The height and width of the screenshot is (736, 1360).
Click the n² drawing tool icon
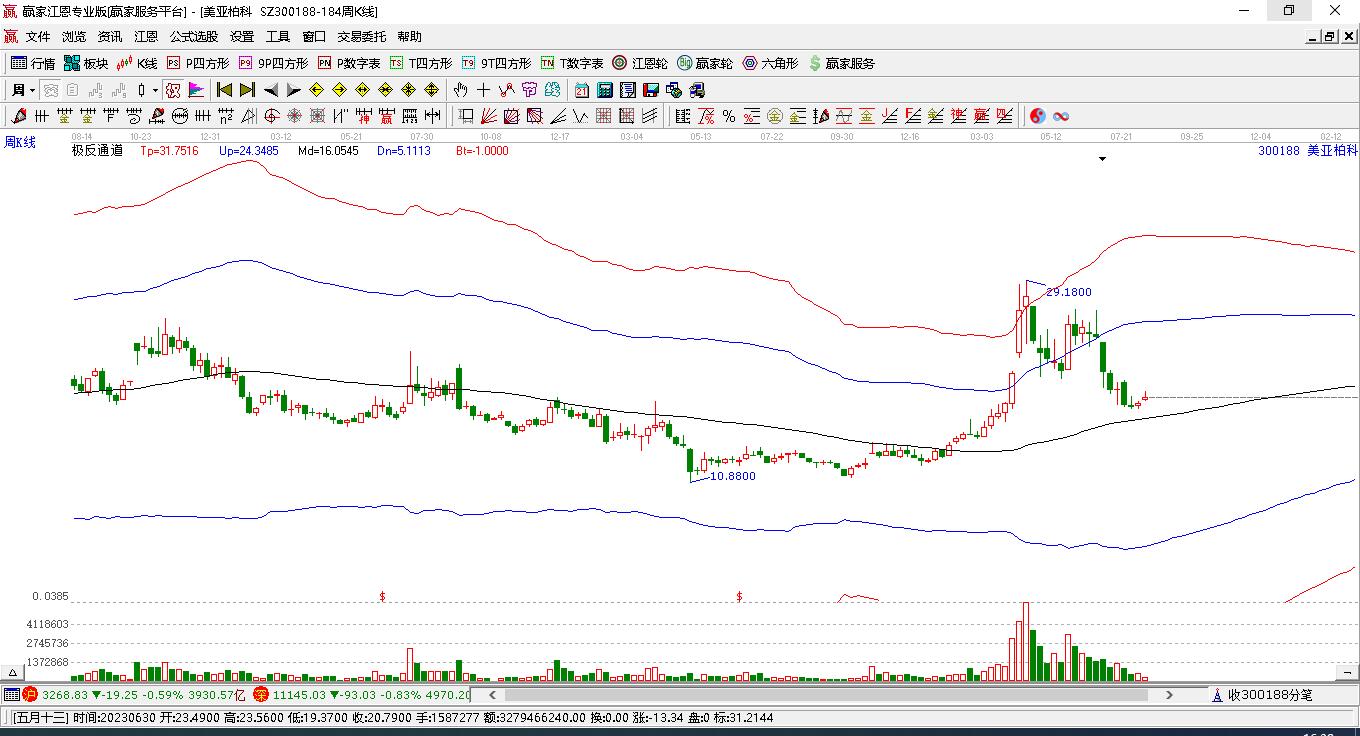coord(226,116)
